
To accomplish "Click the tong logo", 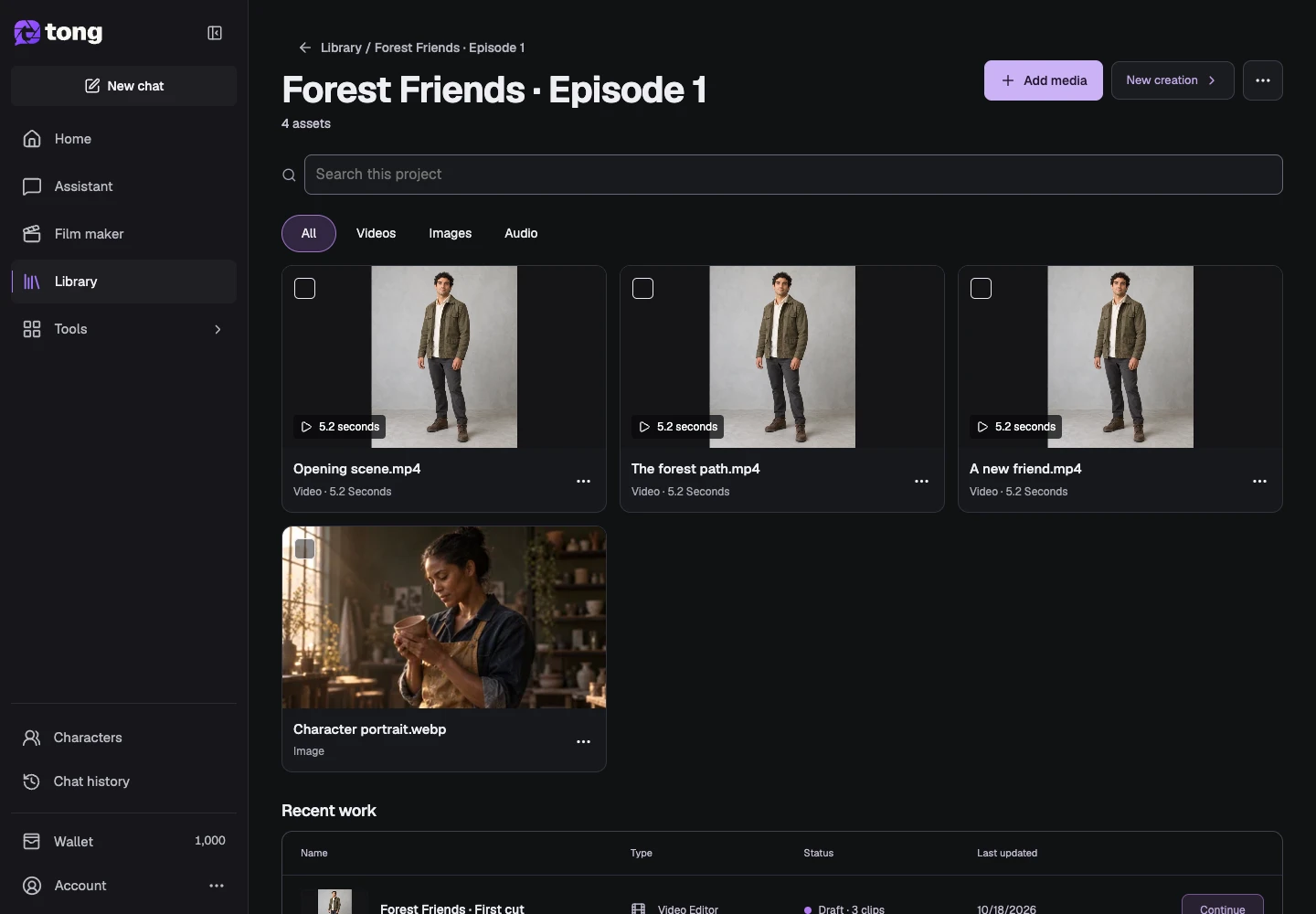I will point(58,33).
